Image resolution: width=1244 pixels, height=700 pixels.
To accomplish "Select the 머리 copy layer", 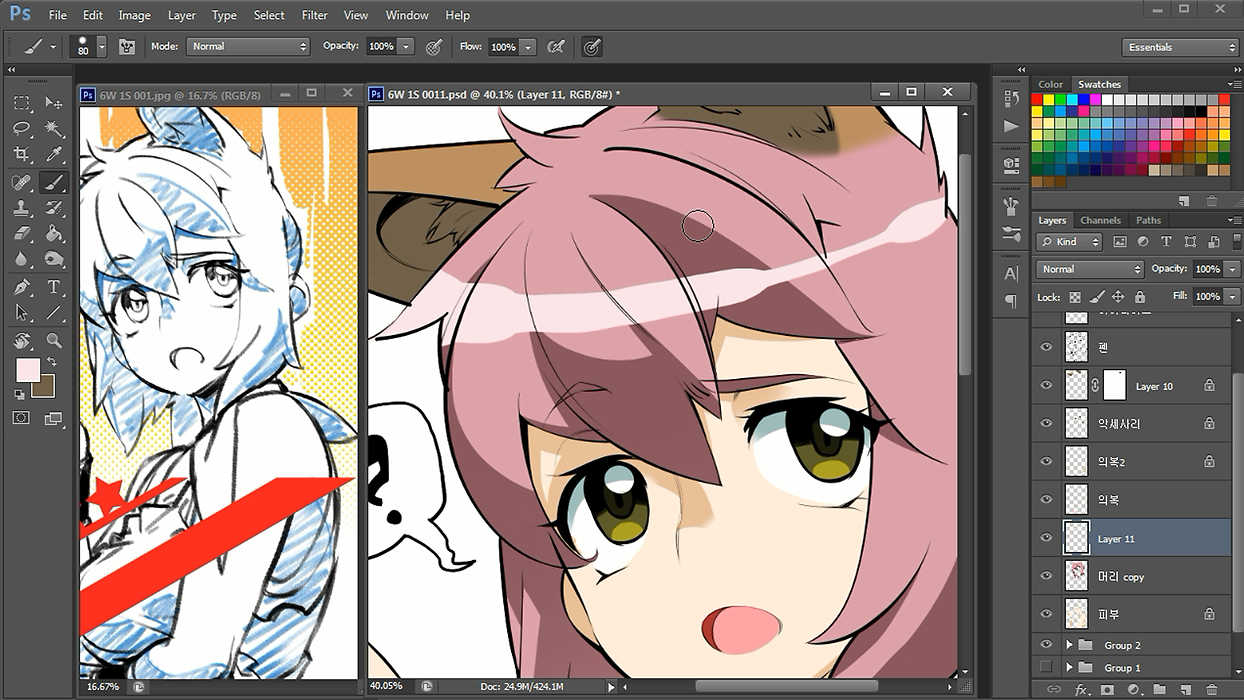I will click(1120, 577).
